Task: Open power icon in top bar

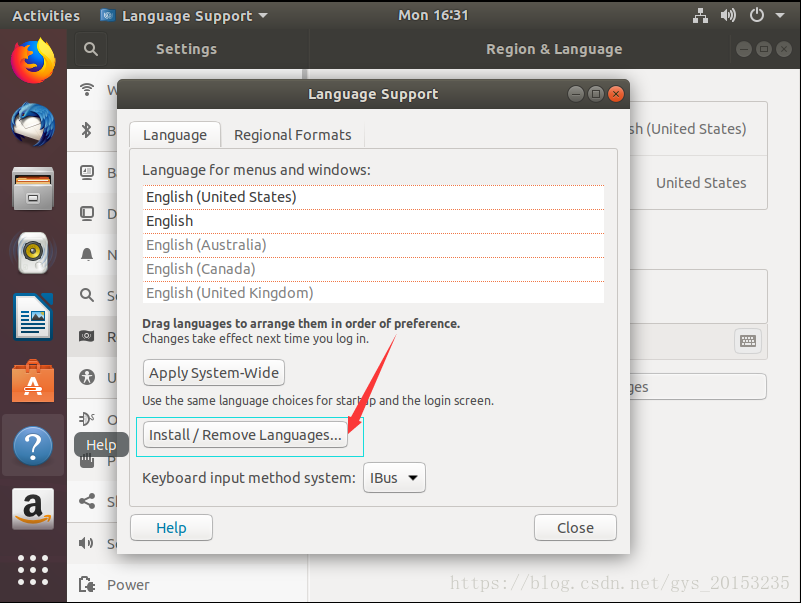Action: [x=757, y=15]
